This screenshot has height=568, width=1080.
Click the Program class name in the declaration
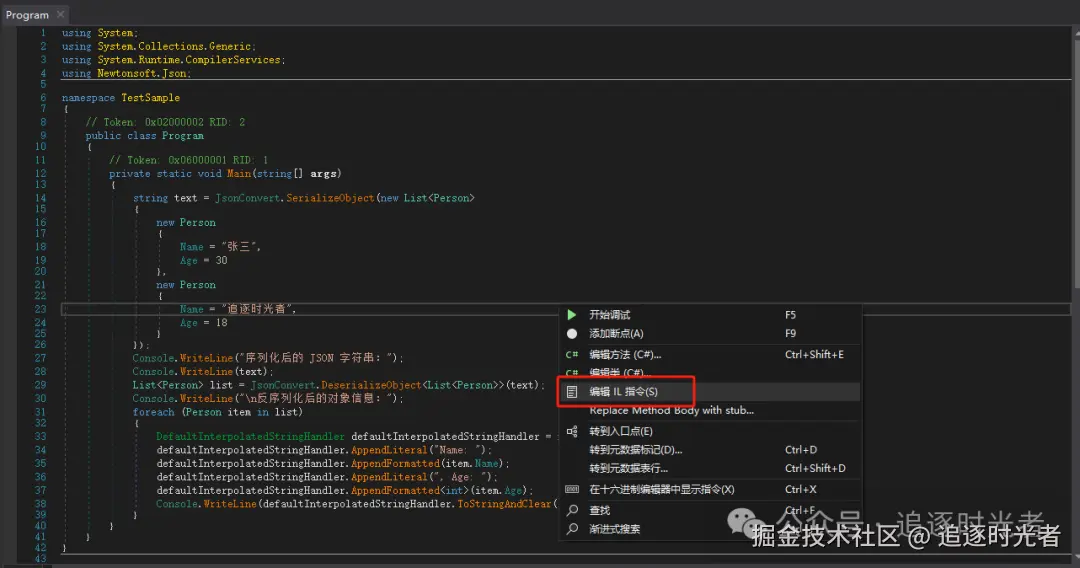183,136
